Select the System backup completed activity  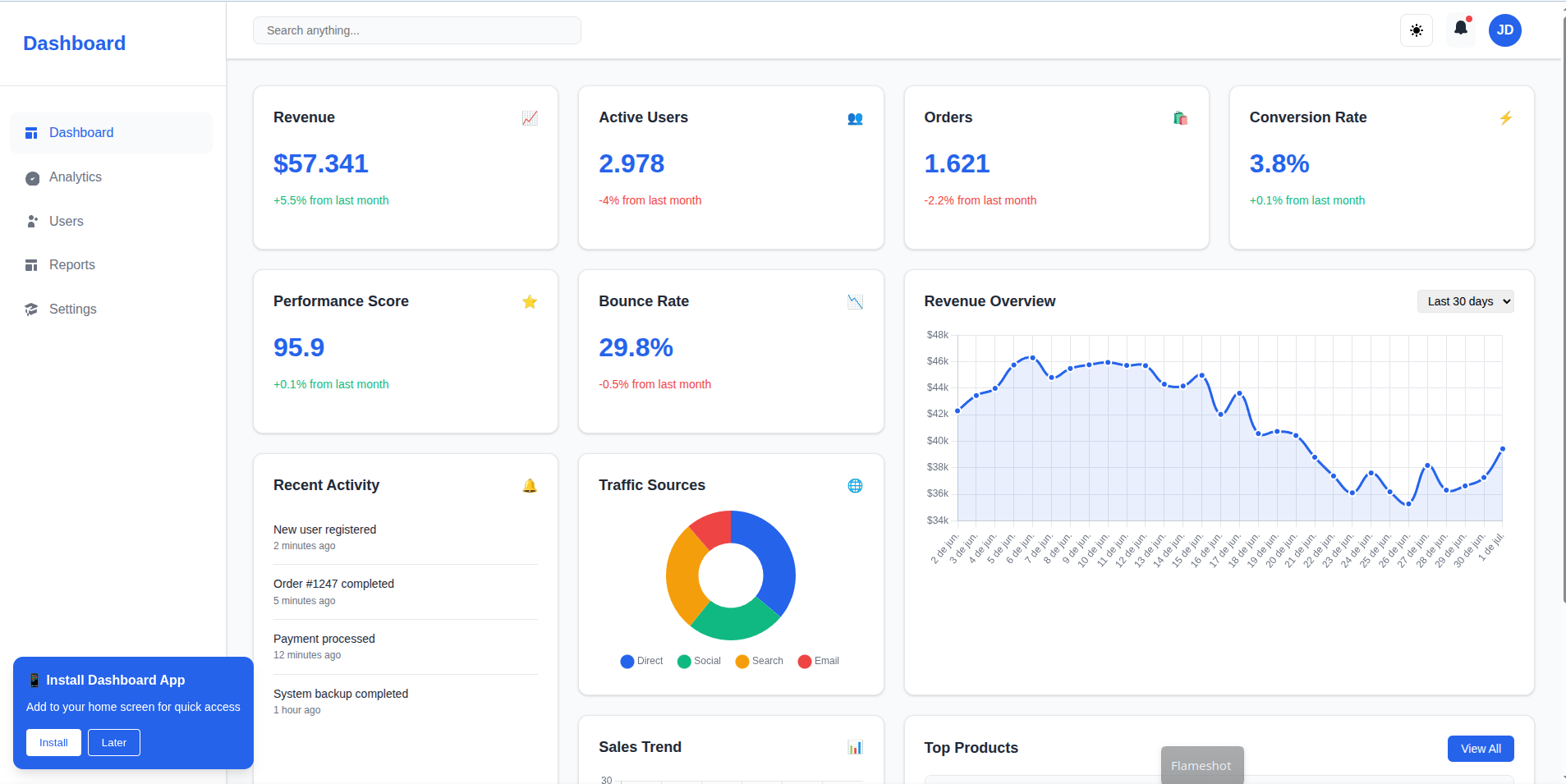point(406,702)
